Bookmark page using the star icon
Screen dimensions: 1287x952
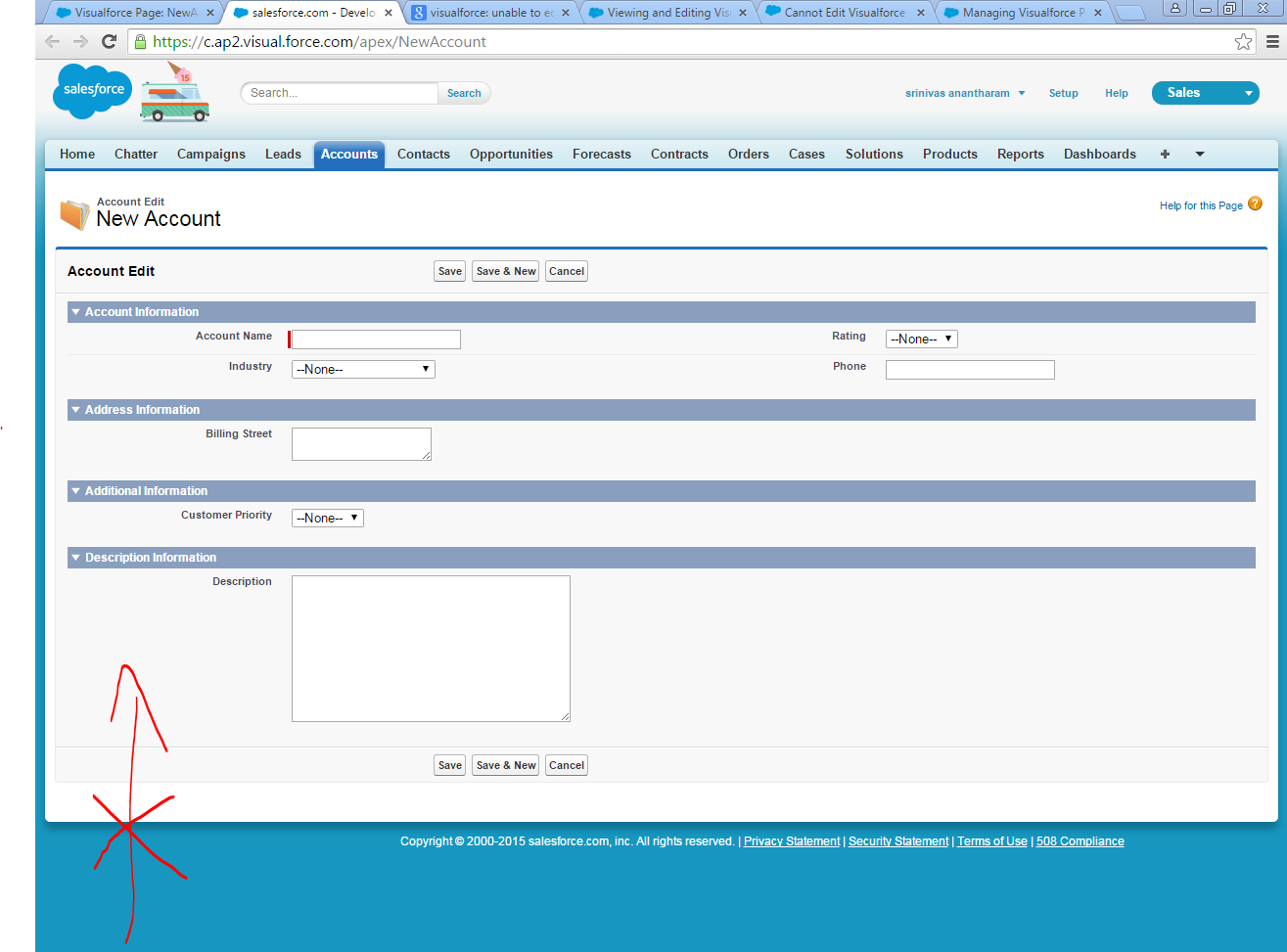(1243, 42)
